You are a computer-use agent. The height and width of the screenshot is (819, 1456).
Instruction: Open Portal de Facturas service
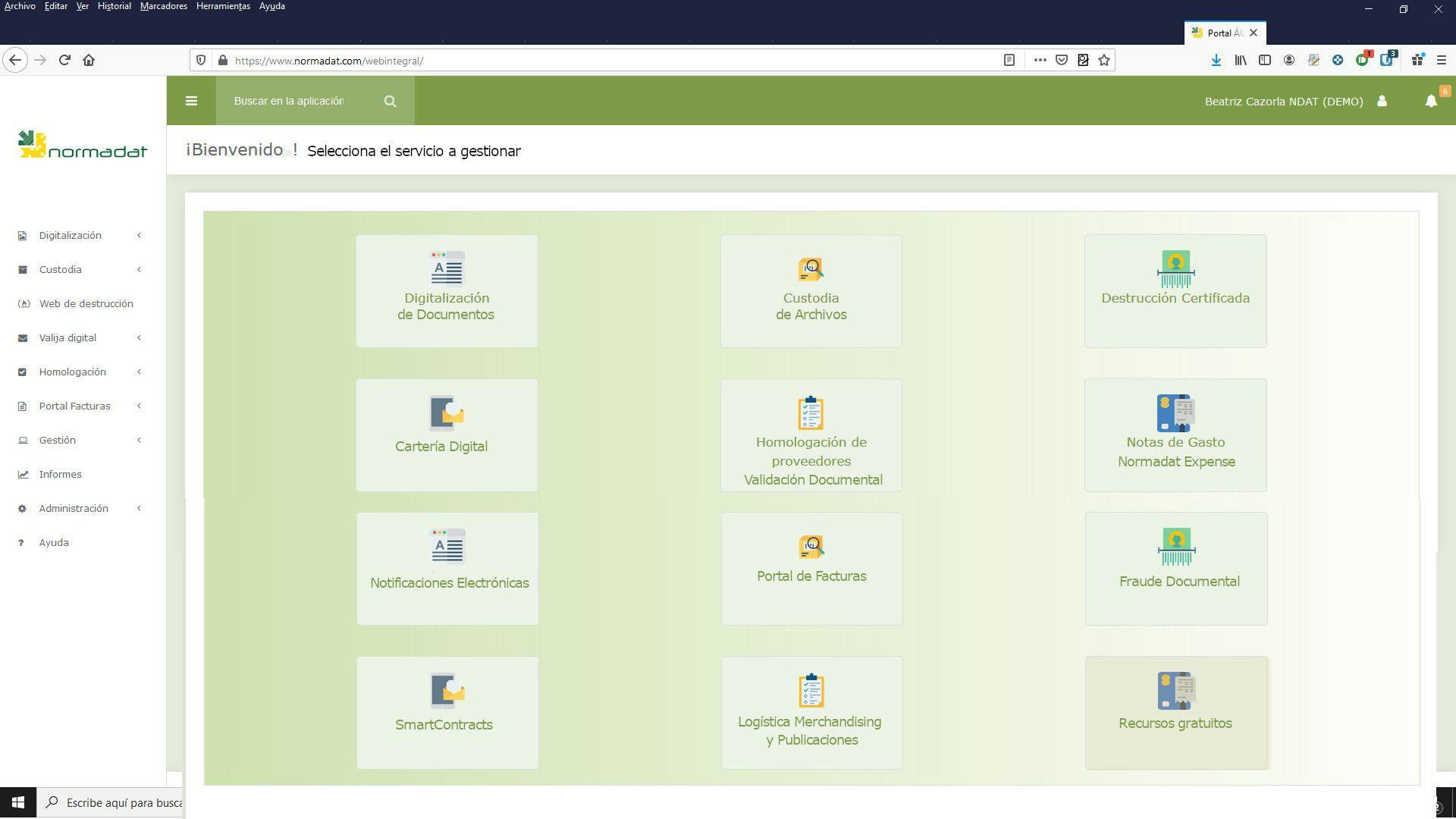pyautogui.click(x=811, y=569)
